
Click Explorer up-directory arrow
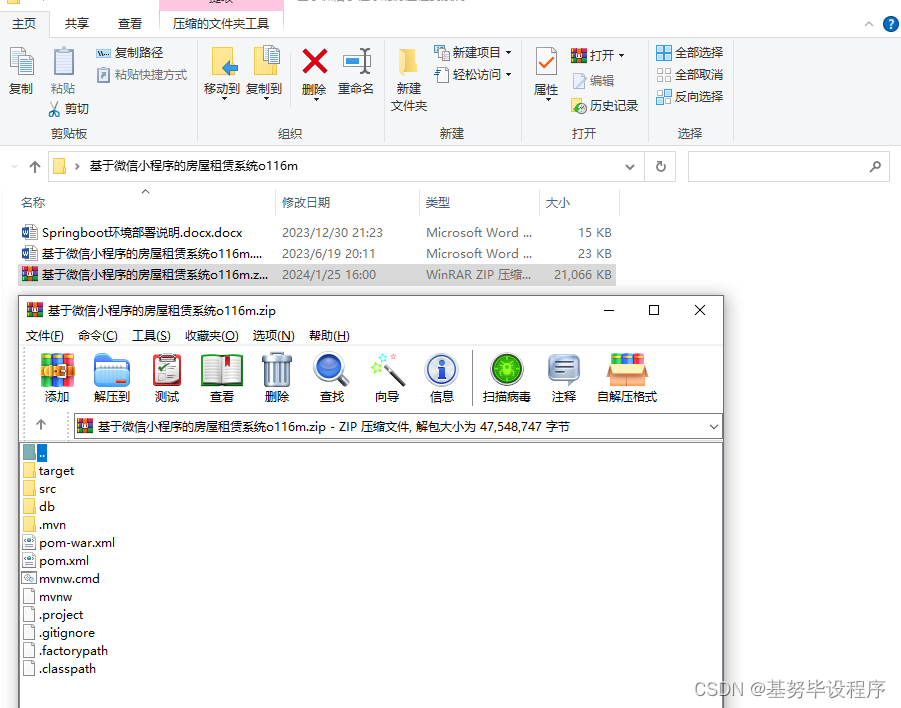35,167
